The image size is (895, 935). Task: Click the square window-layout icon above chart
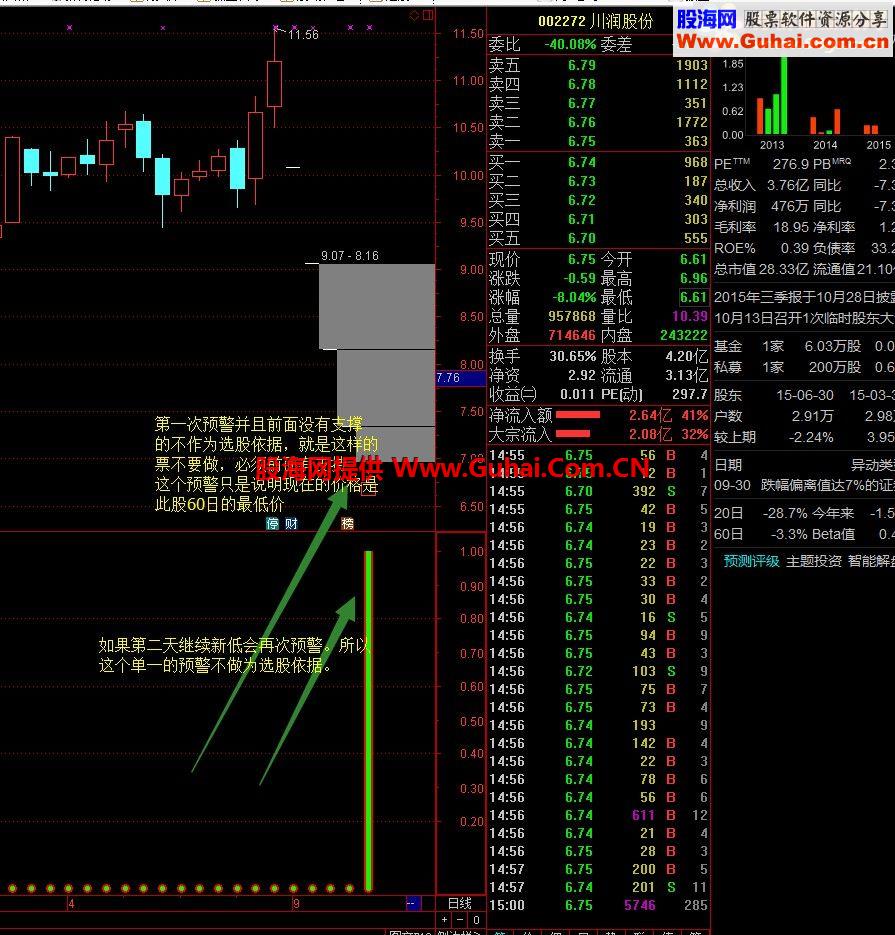[x=428, y=16]
